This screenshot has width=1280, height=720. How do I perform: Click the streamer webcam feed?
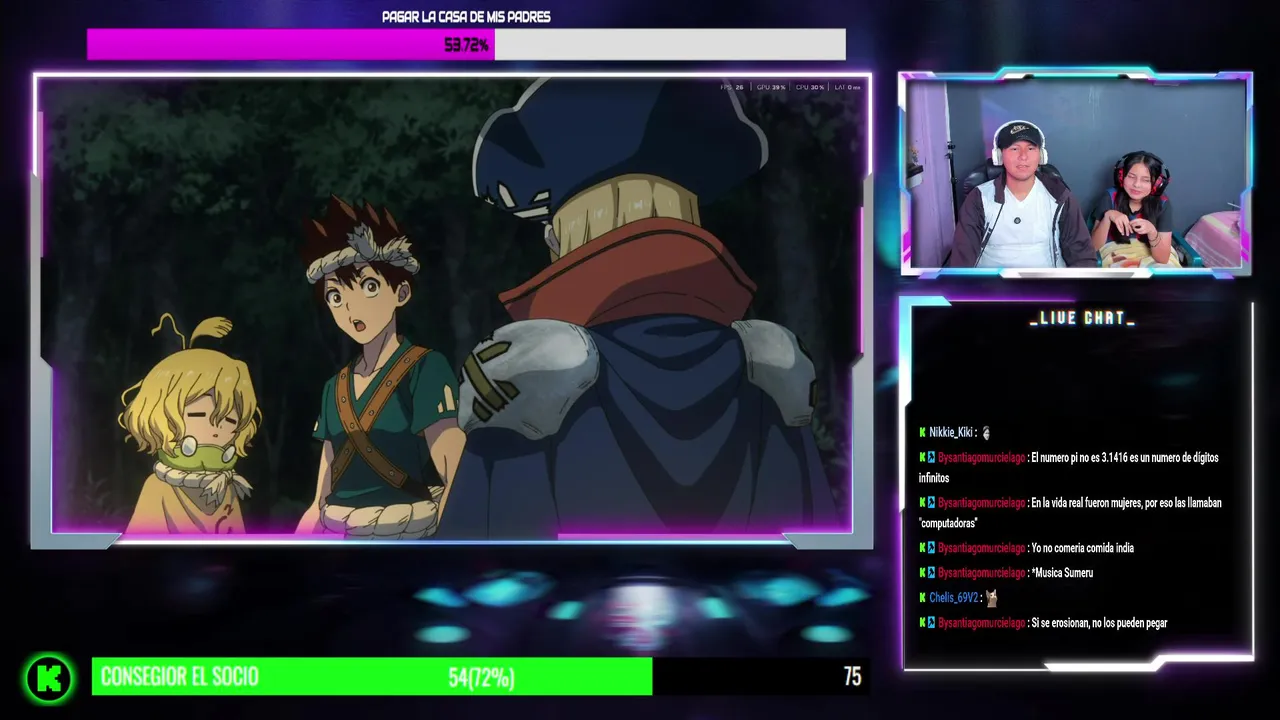coord(1075,172)
